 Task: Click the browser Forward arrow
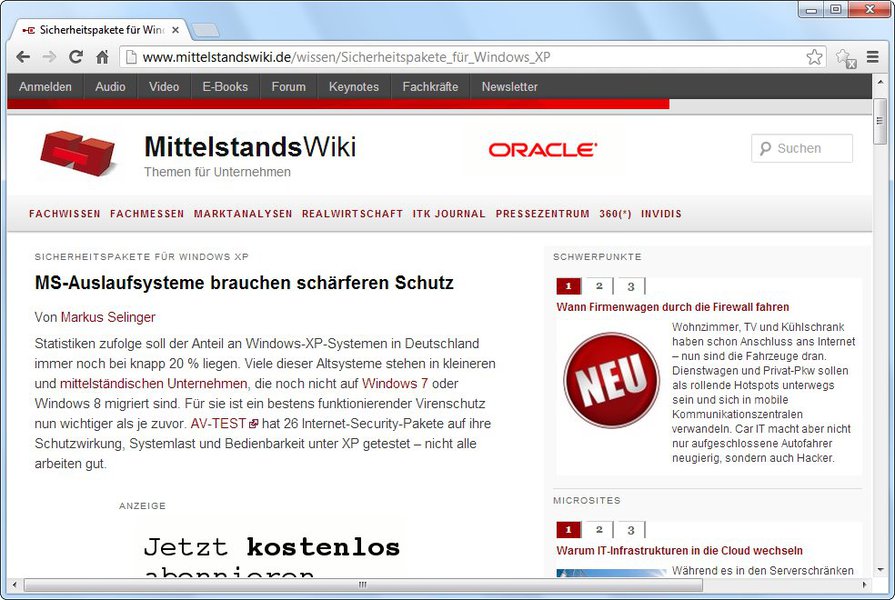(48, 57)
